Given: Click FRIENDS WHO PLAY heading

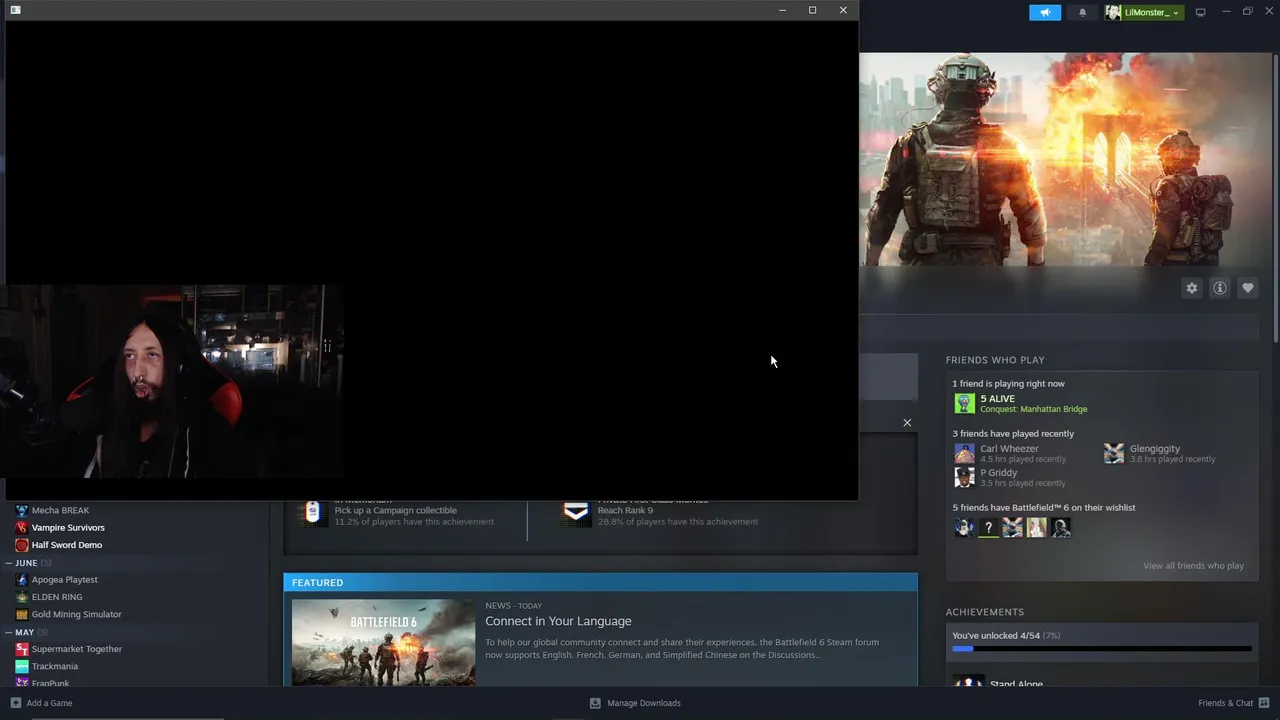Looking at the screenshot, I should tap(995, 360).
